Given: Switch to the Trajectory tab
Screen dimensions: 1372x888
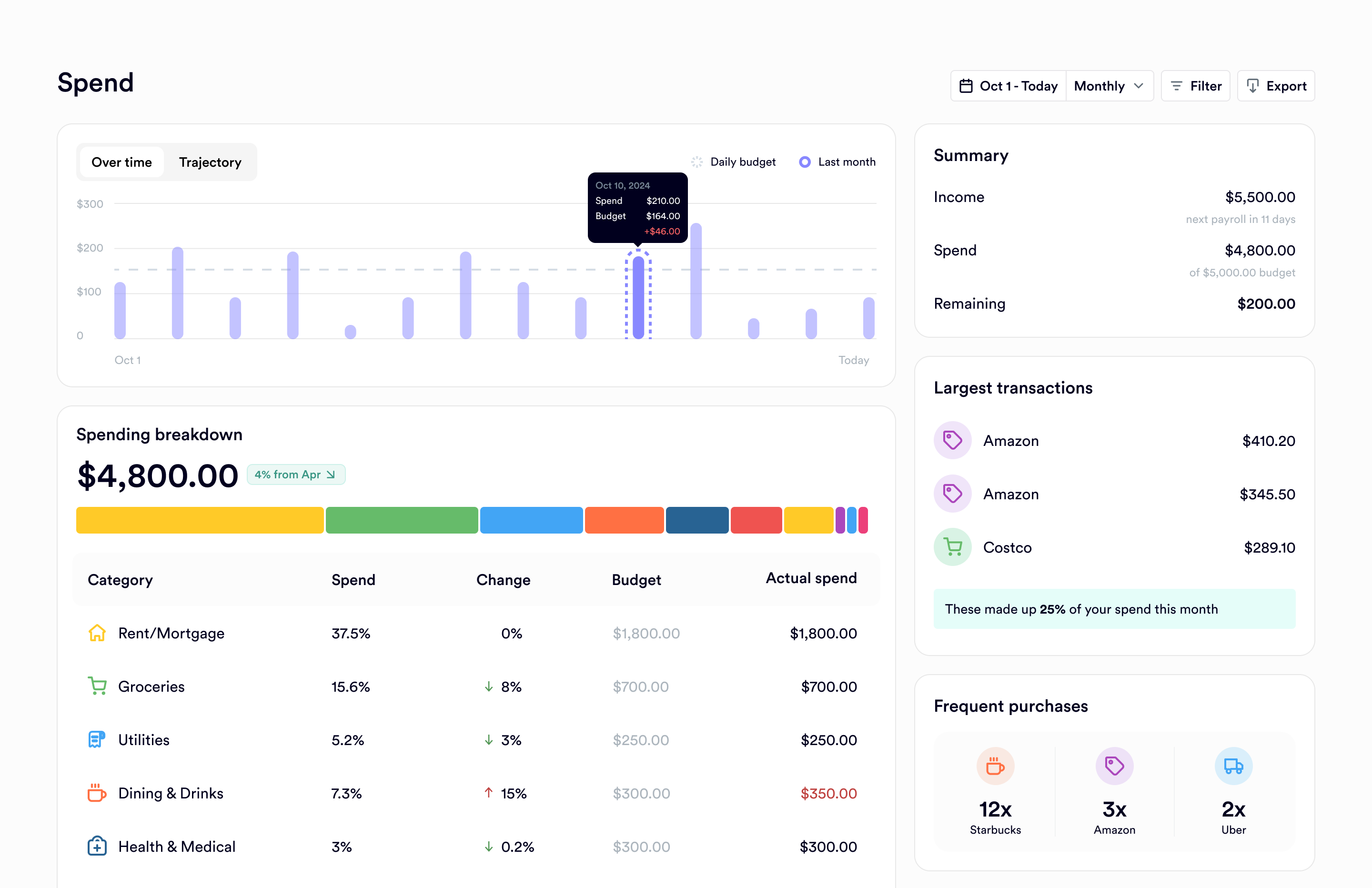Looking at the screenshot, I should click(x=210, y=162).
